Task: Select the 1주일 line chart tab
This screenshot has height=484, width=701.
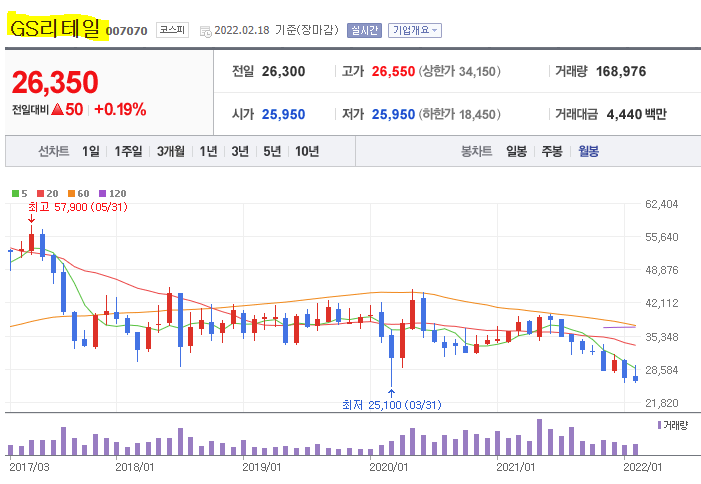Action: (128, 152)
